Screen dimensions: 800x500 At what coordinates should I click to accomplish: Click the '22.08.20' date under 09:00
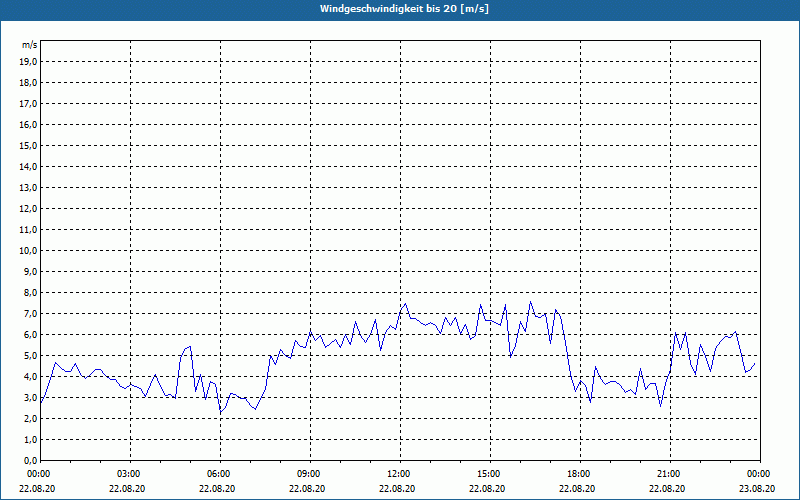(x=307, y=488)
